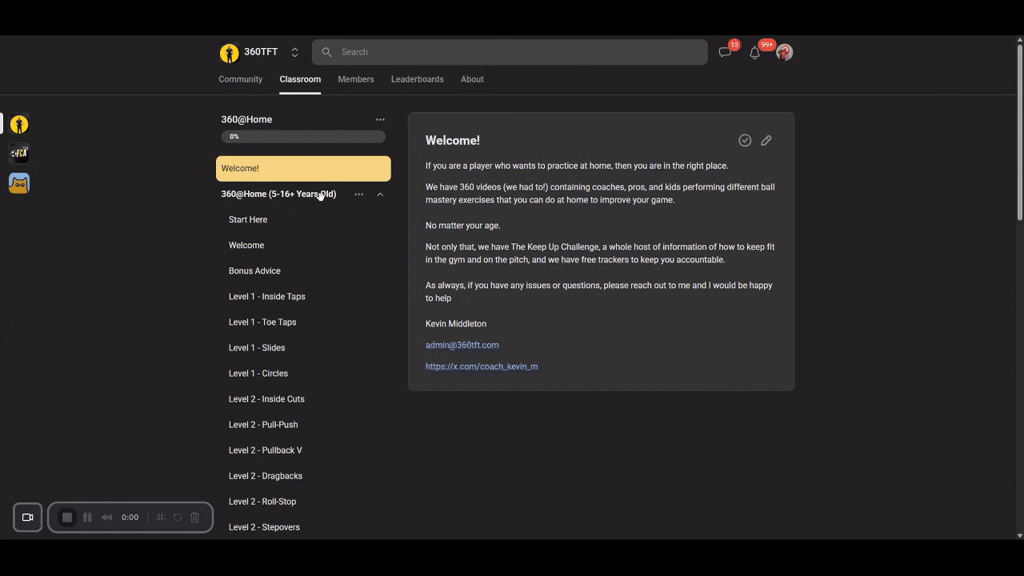Select the highlighted Welcome! lesson

[x=303, y=168]
